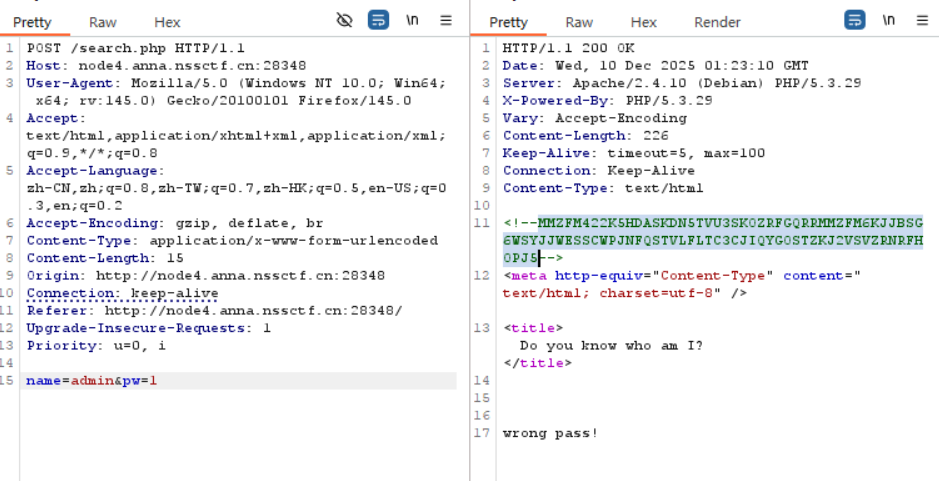Click the Date header in the response
The height and width of the screenshot is (481, 939).
pyautogui.click(x=656, y=65)
